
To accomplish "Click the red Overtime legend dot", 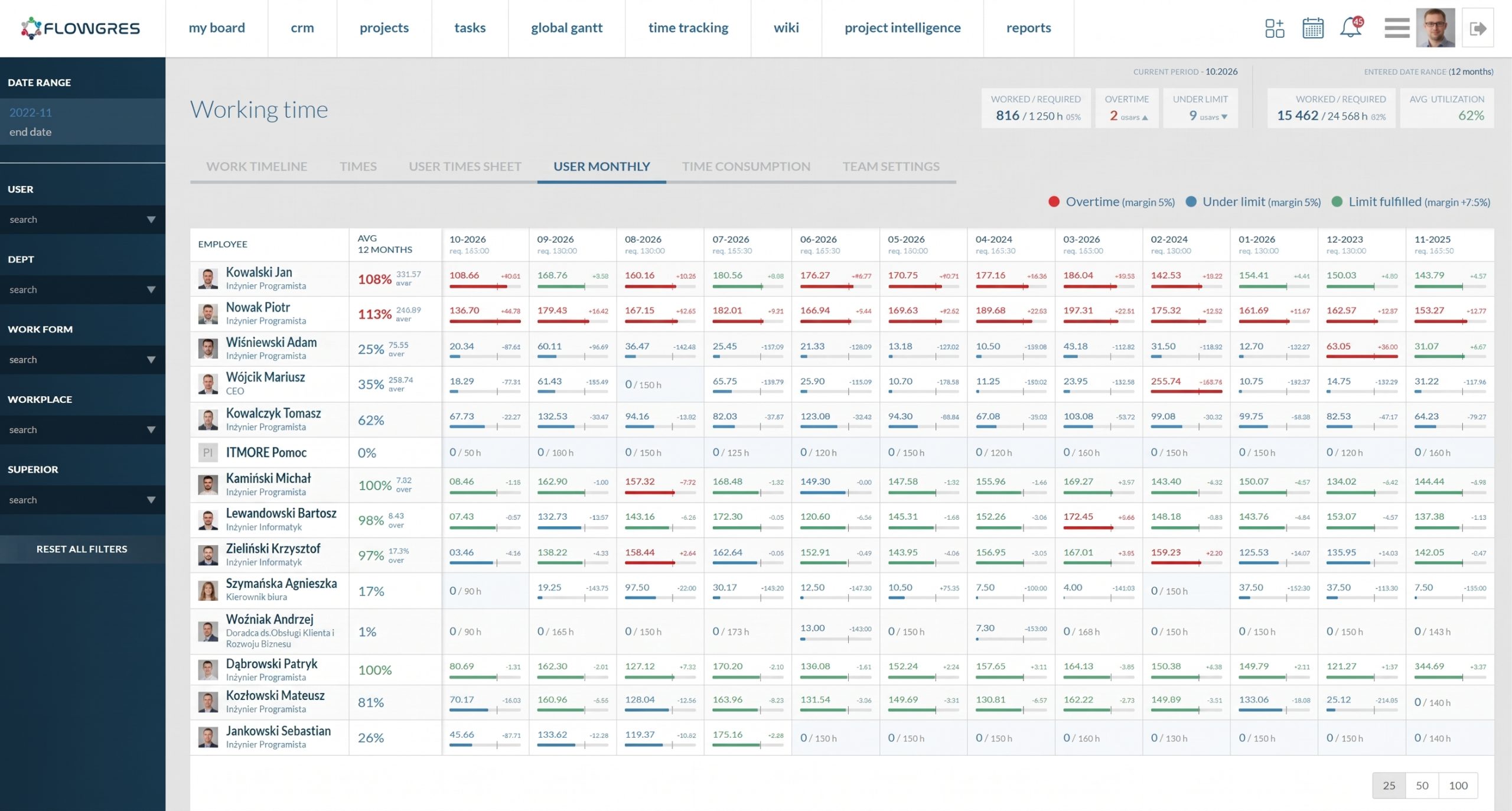I will (x=1054, y=201).
